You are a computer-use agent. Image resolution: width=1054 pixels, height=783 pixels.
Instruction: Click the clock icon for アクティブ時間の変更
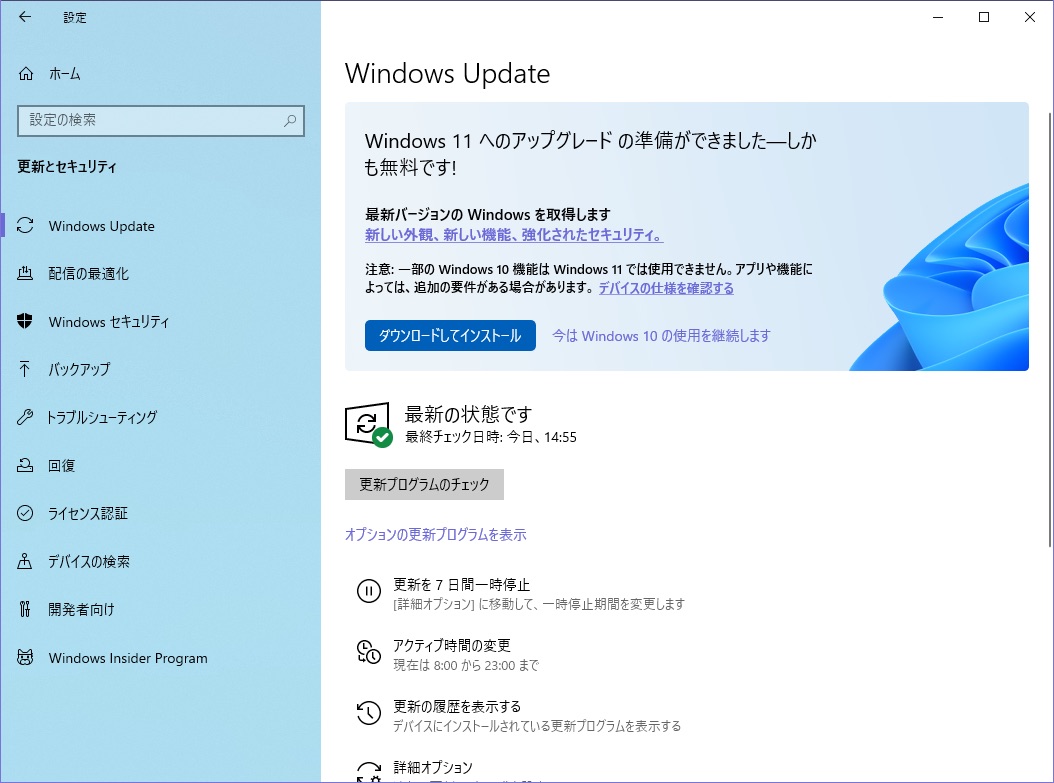[368, 652]
